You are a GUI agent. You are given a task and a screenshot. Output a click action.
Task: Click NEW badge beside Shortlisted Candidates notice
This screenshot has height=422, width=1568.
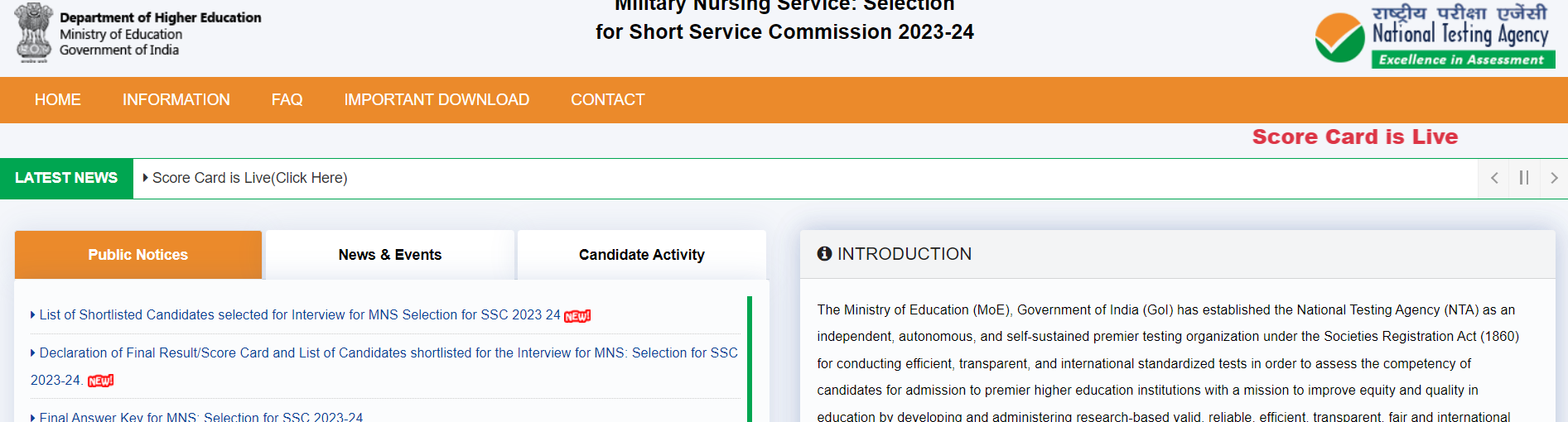click(577, 316)
